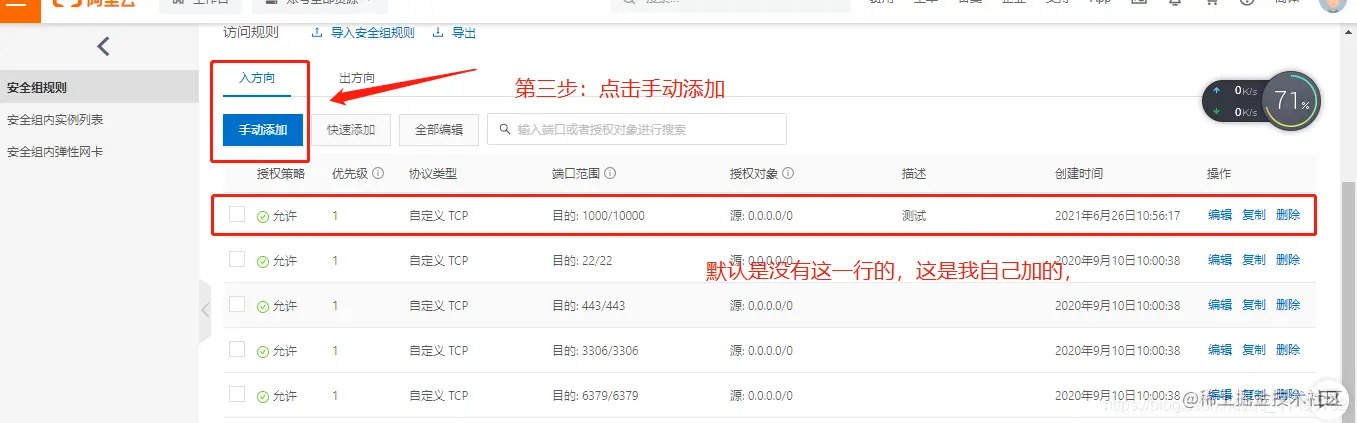The image size is (1357, 423).
Task: Click 编辑 for the 443/443 rule
Action: click(1220, 305)
